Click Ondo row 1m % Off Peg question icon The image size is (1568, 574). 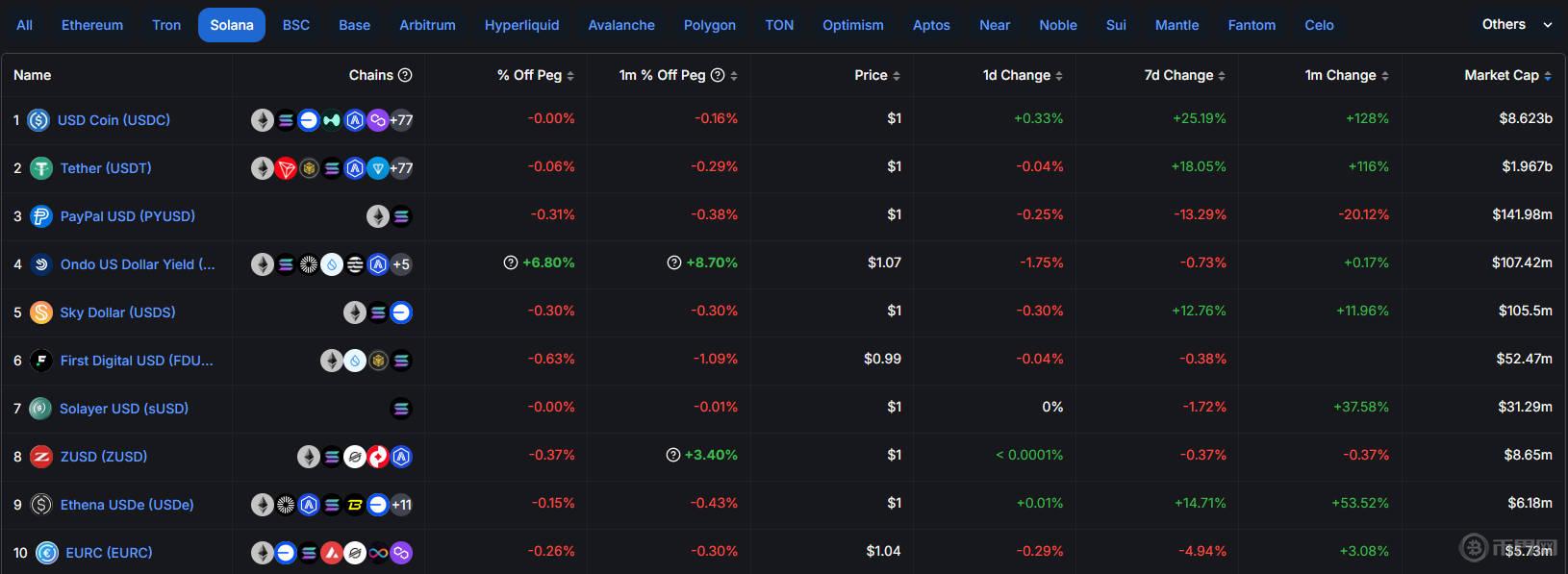click(674, 262)
